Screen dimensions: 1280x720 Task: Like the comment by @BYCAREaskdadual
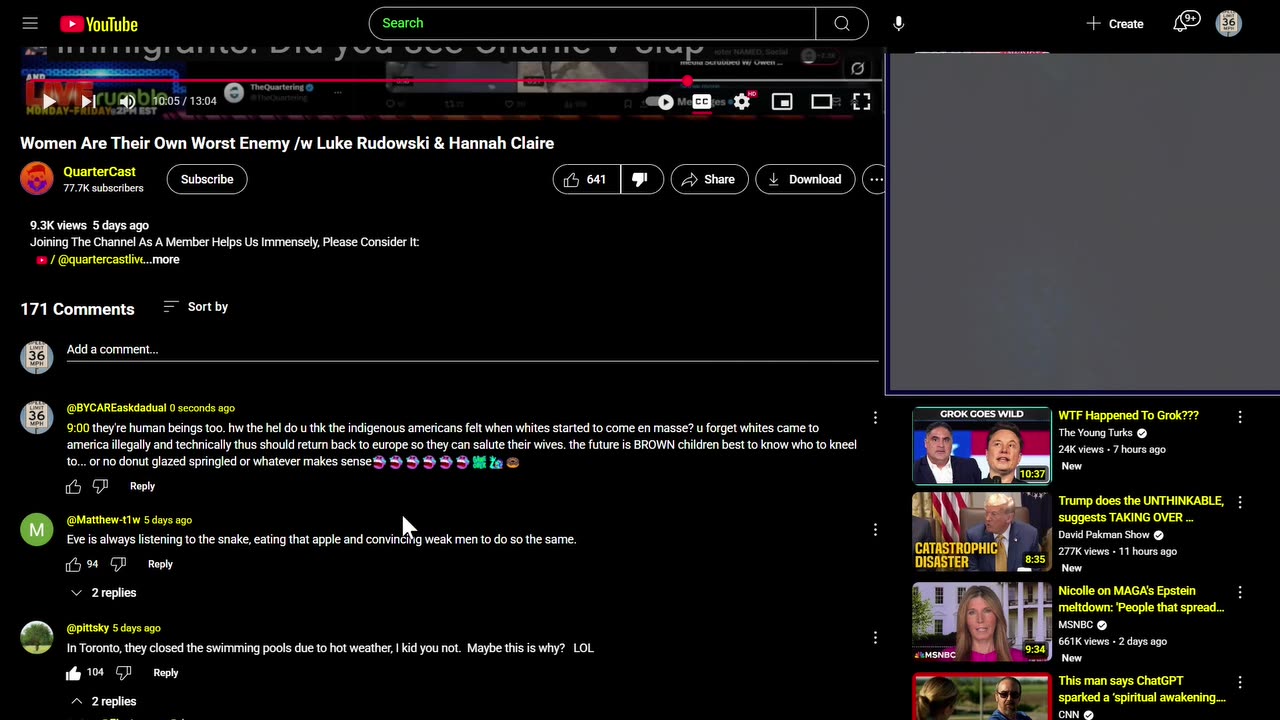coord(73,486)
